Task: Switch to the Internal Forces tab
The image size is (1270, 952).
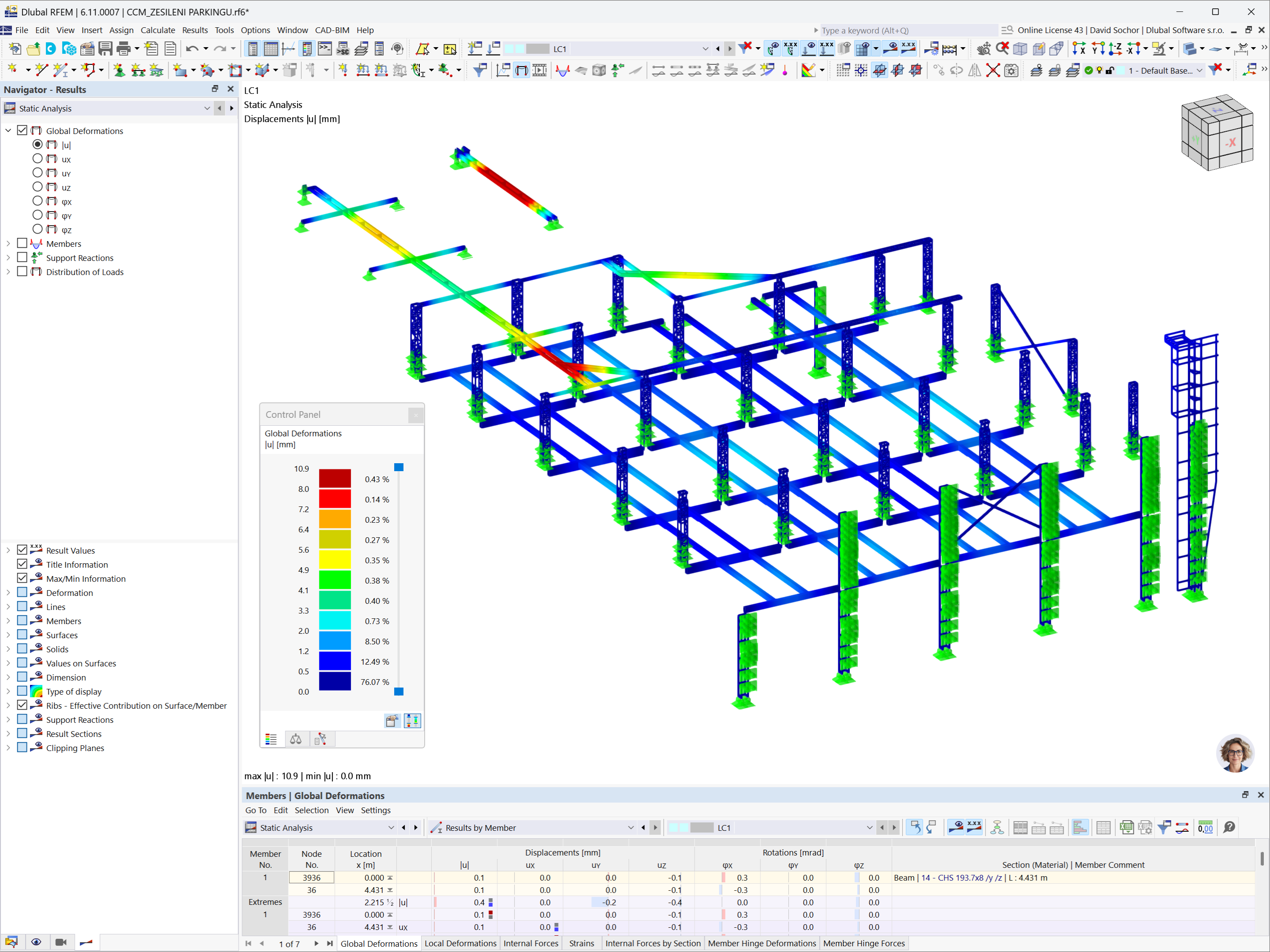Action: pos(530,943)
